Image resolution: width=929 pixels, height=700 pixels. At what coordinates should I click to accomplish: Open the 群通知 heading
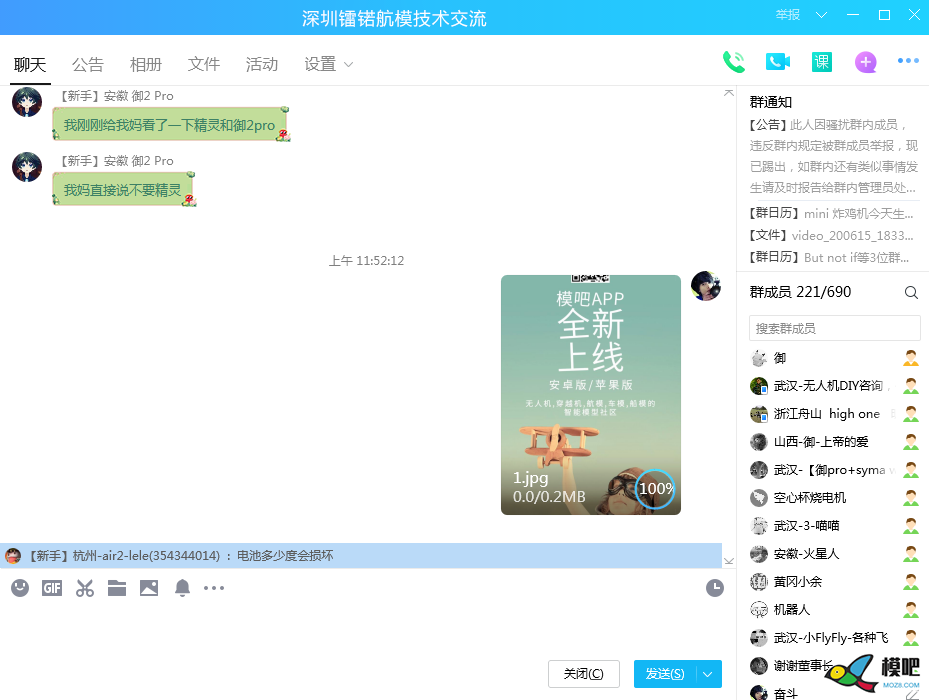[771, 102]
